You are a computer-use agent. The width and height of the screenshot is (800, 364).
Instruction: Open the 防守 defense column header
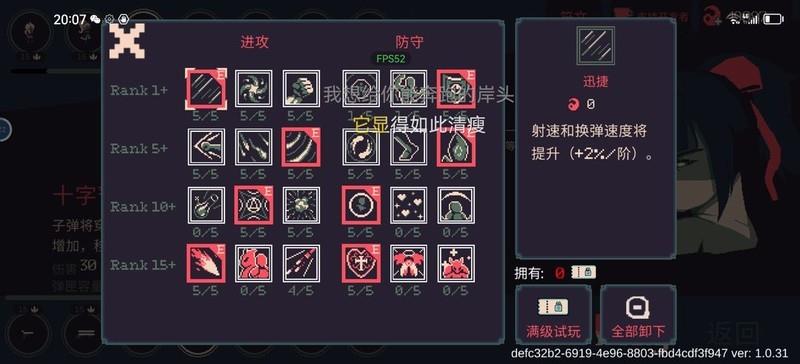pos(409,42)
